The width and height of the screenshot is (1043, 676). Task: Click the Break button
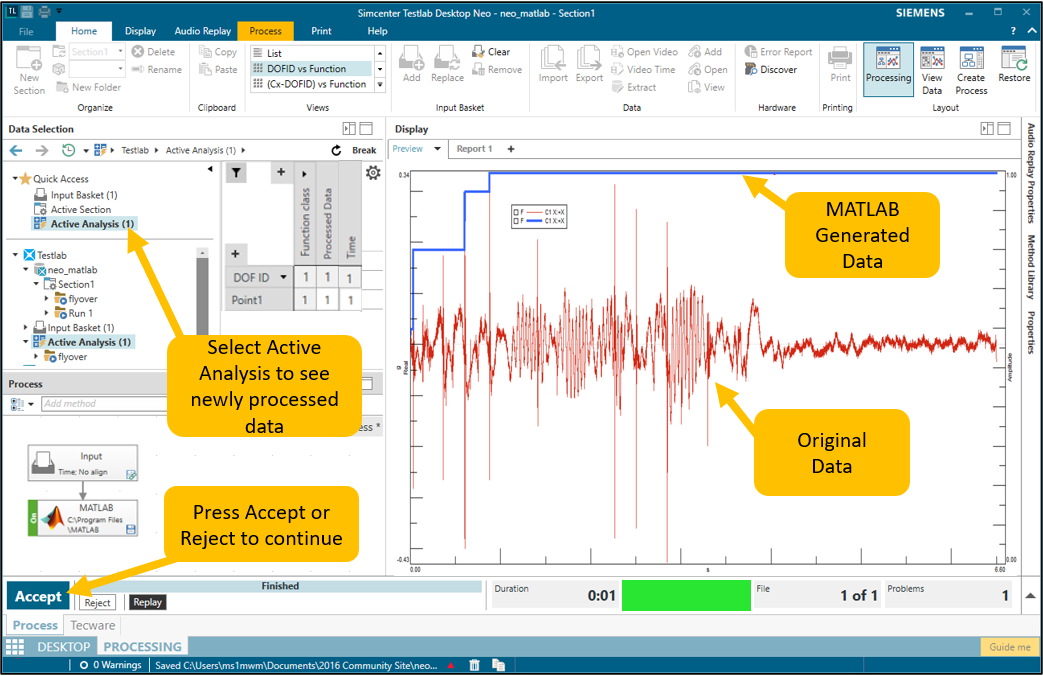(364, 150)
